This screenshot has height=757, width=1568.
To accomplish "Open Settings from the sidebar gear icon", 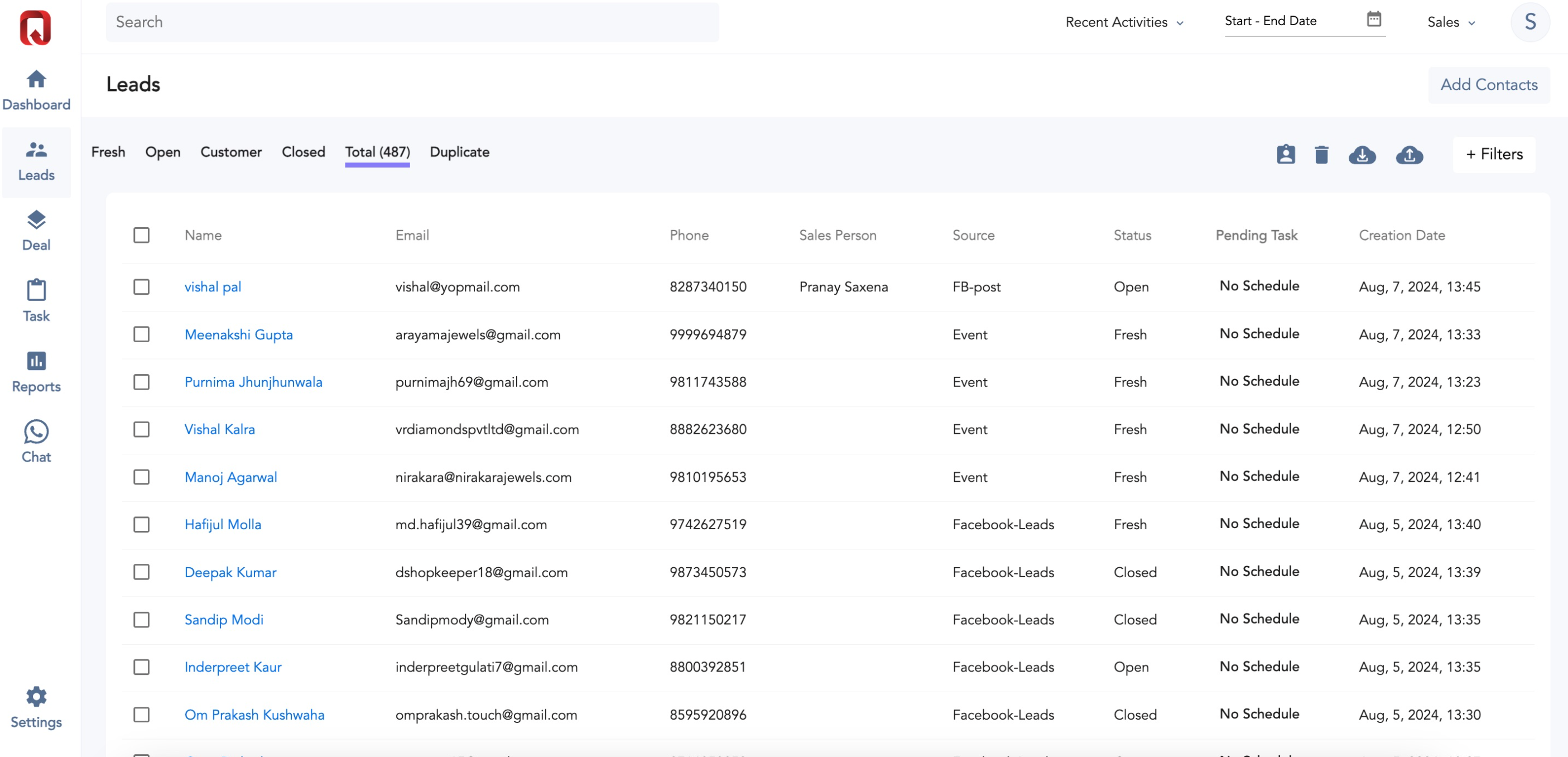I will coord(36,706).
